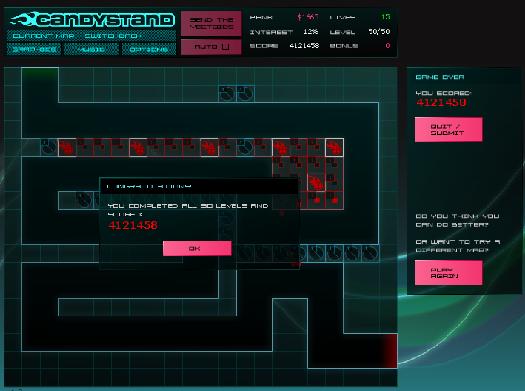Click the green entry zone at path start
525x391 pixels.
(40, 73)
